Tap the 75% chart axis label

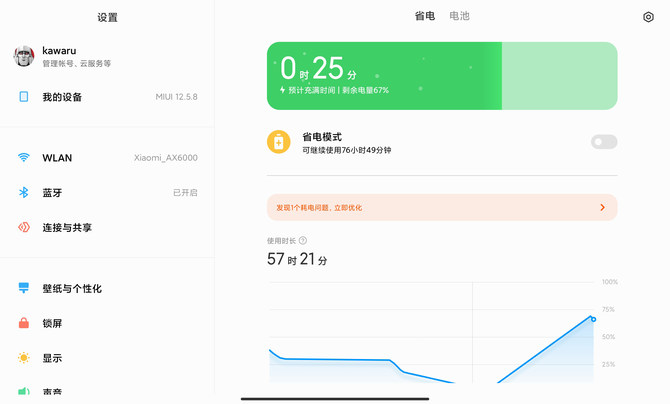(608, 309)
